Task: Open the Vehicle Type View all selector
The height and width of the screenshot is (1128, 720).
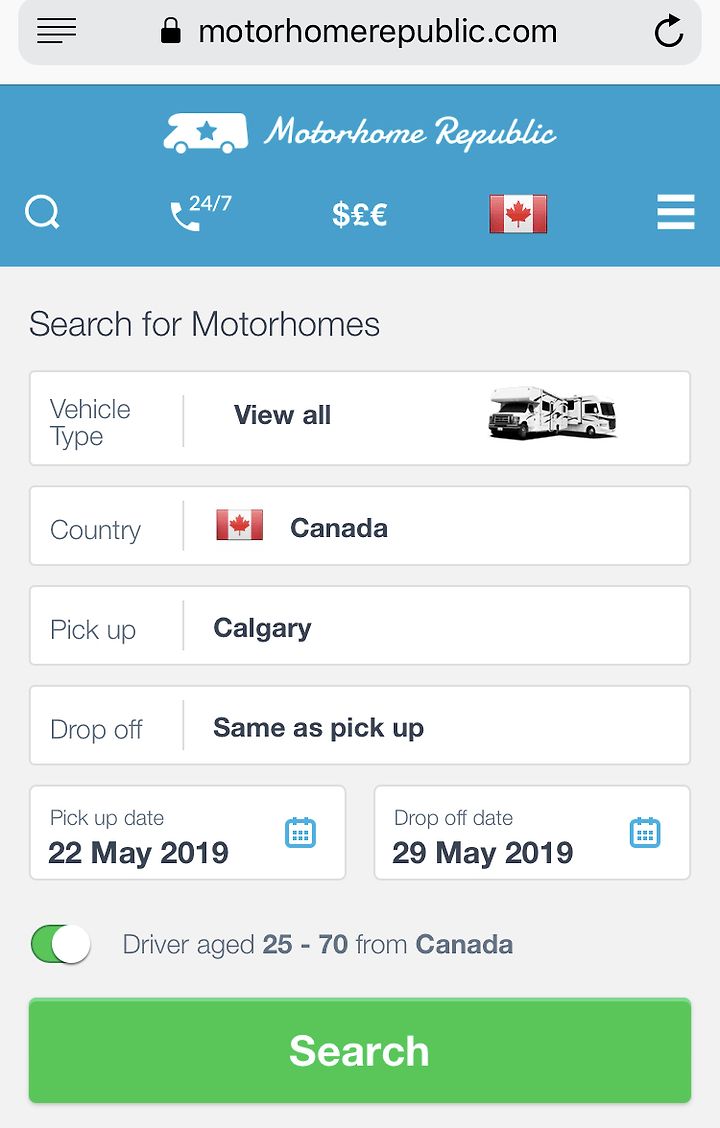Action: point(360,418)
